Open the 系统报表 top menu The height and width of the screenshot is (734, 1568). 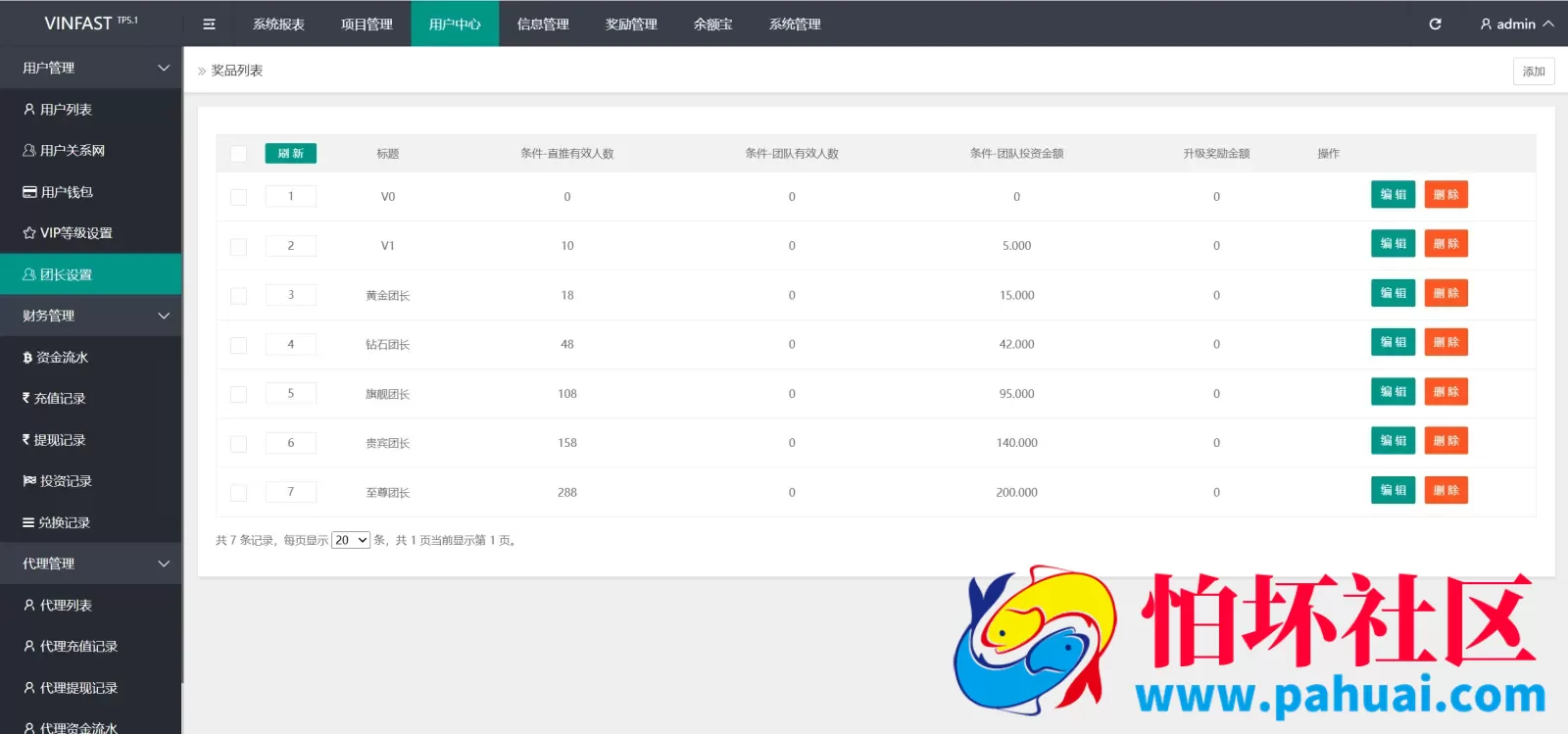pyautogui.click(x=278, y=24)
